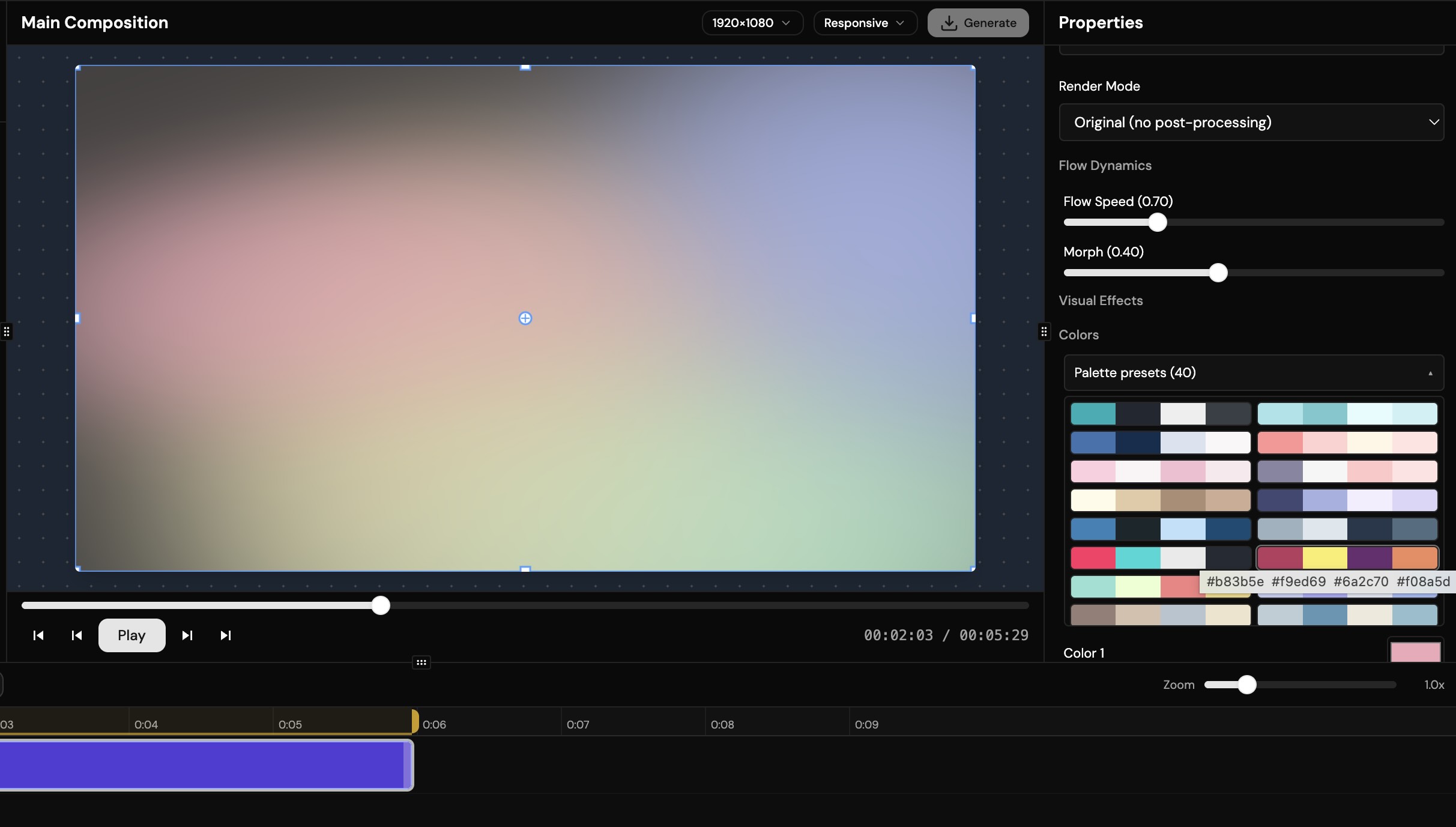Image resolution: width=1456 pixels, height=827 pixels.
Task: Select the red-cyan-white-dark palette preset
Action: click(1161, 558)
